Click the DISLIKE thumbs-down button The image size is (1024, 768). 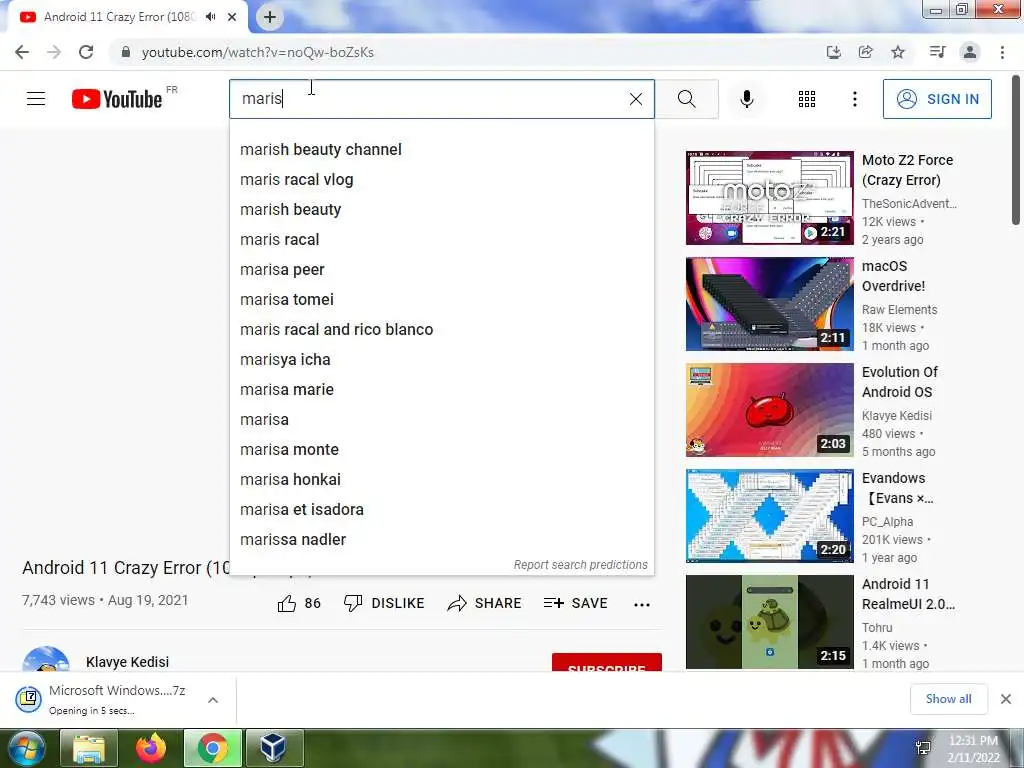384,603
